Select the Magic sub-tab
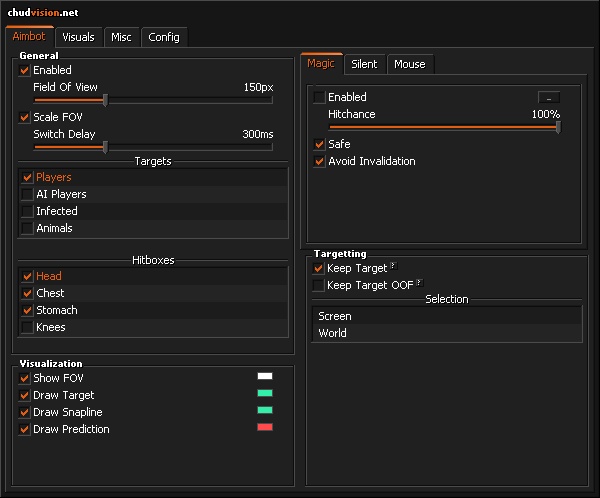Image resolution: width=600 pixels, height=498 pixels. coord(321,64)
